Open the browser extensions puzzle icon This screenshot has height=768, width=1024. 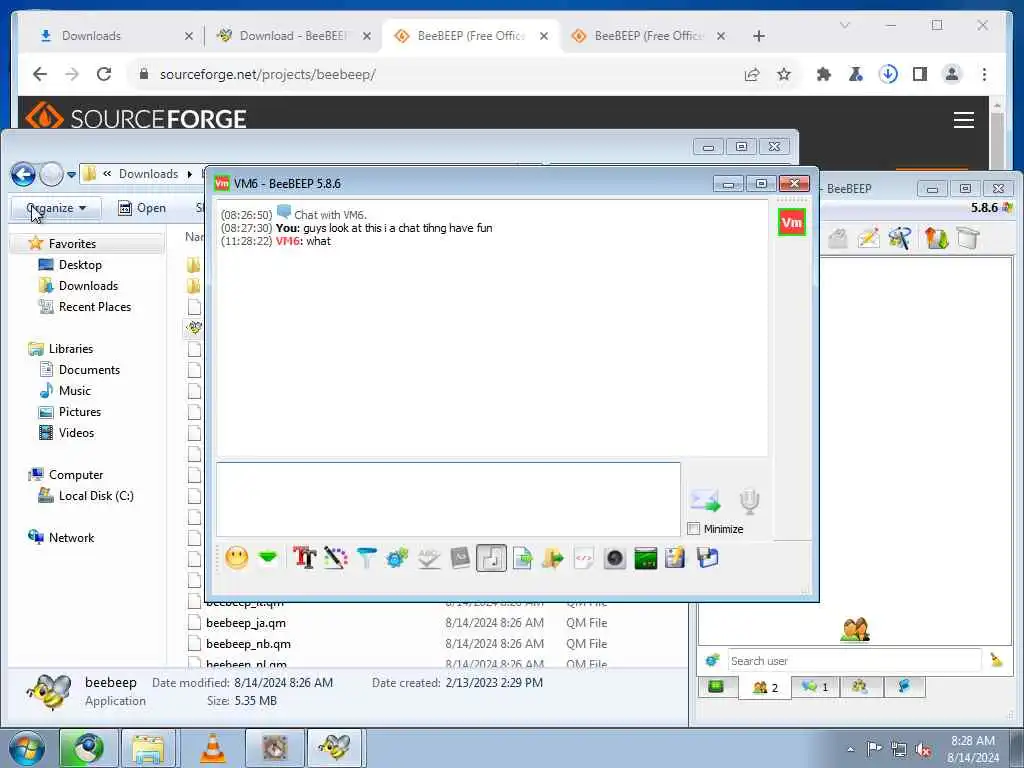pos(824,74)
